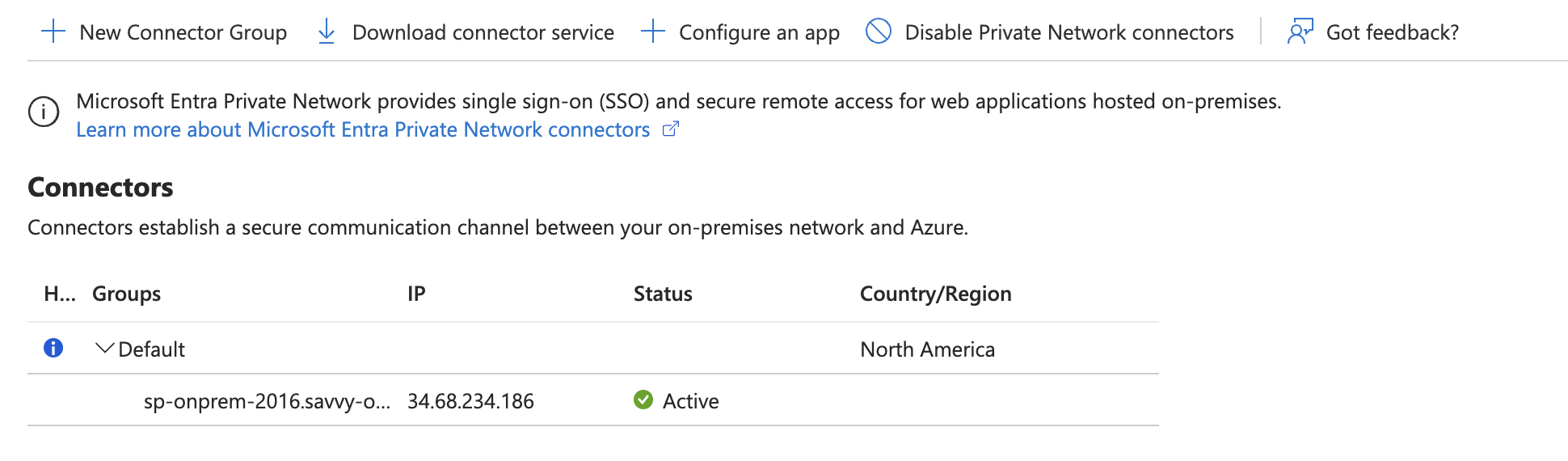
Task: Select the sp-onprem-2016 connector row
Action: (267, 401)
